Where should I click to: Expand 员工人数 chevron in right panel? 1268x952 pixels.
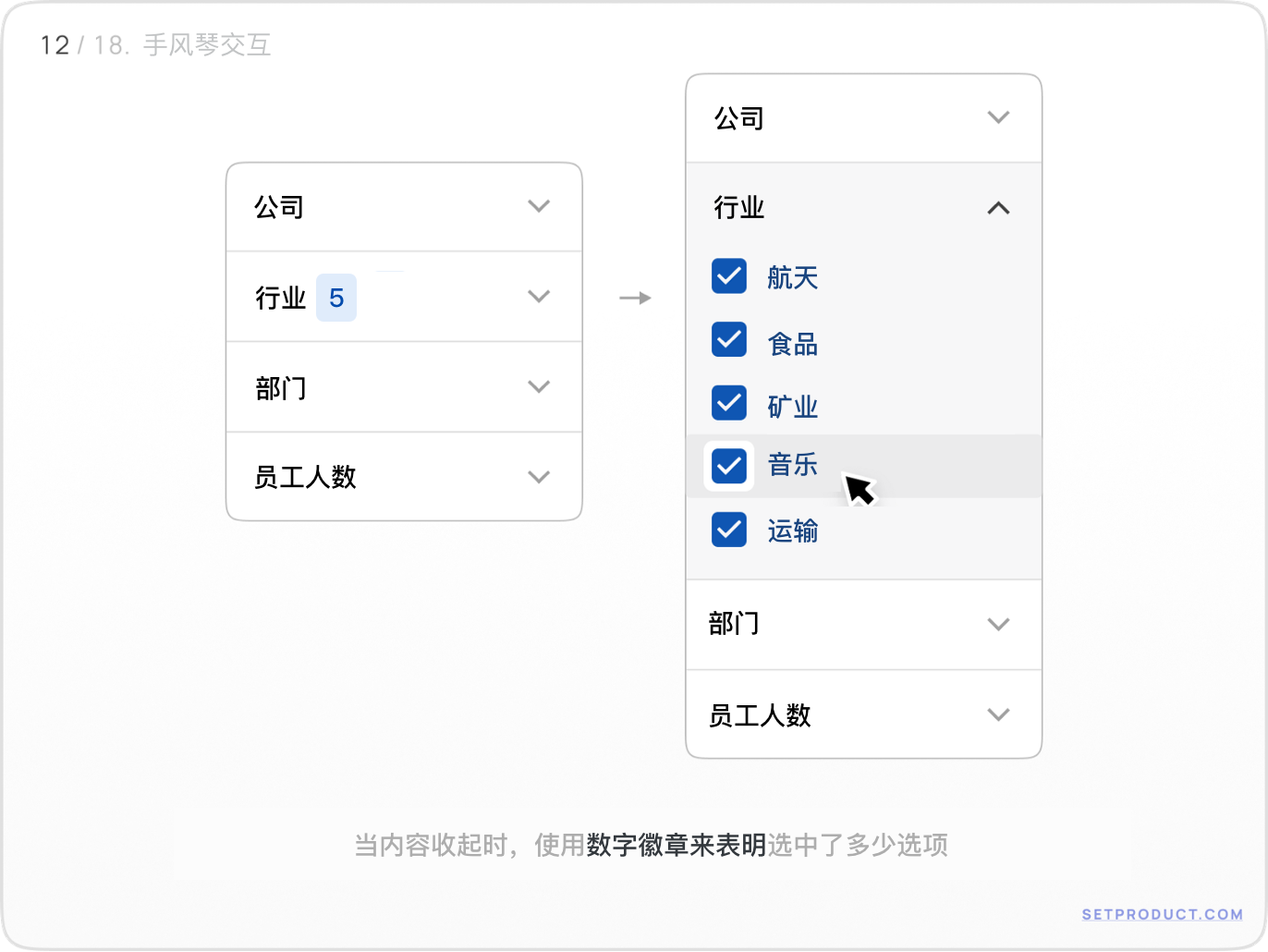coord(998,714)
